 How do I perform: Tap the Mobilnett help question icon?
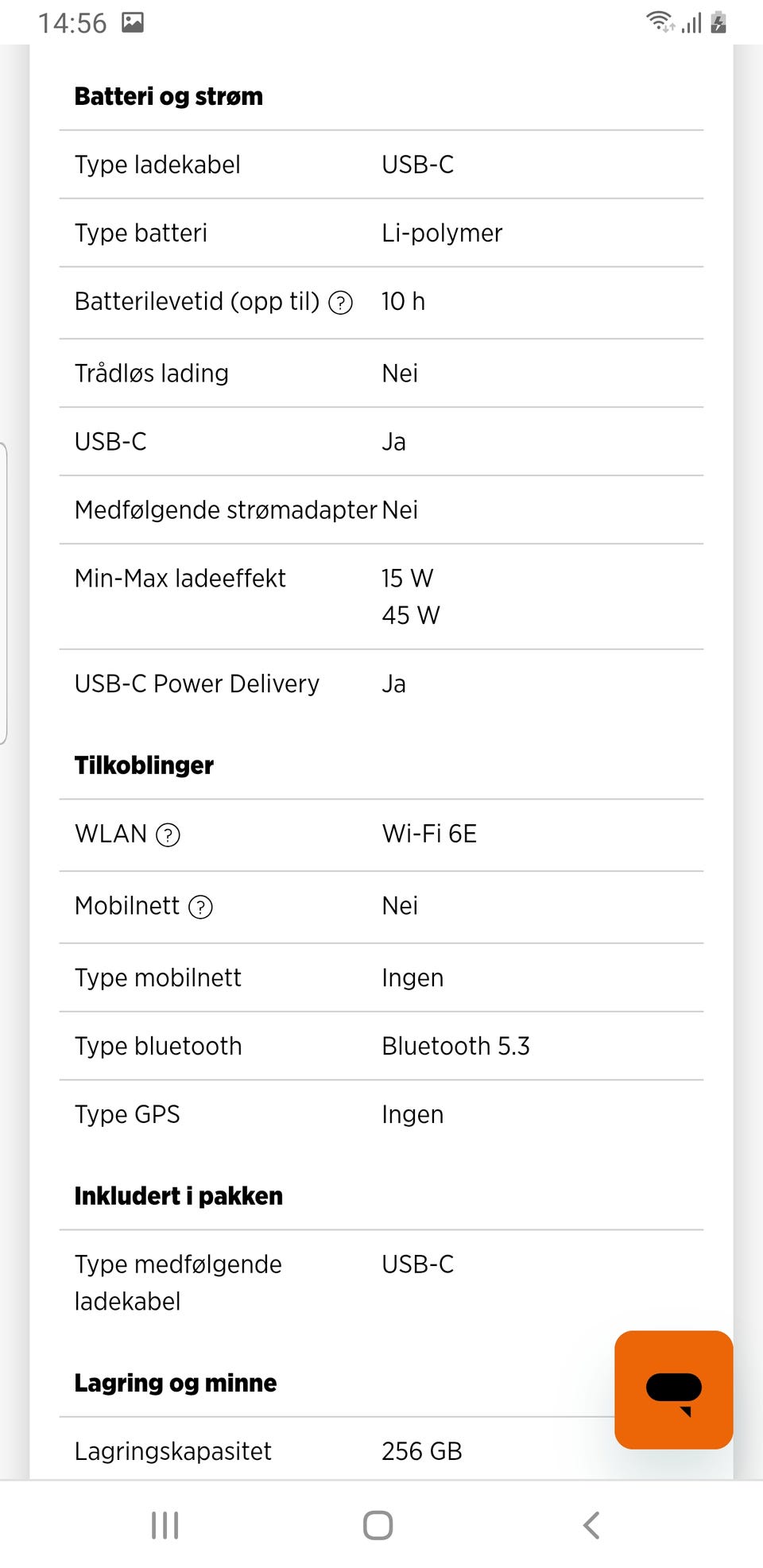tap(200, 907)
